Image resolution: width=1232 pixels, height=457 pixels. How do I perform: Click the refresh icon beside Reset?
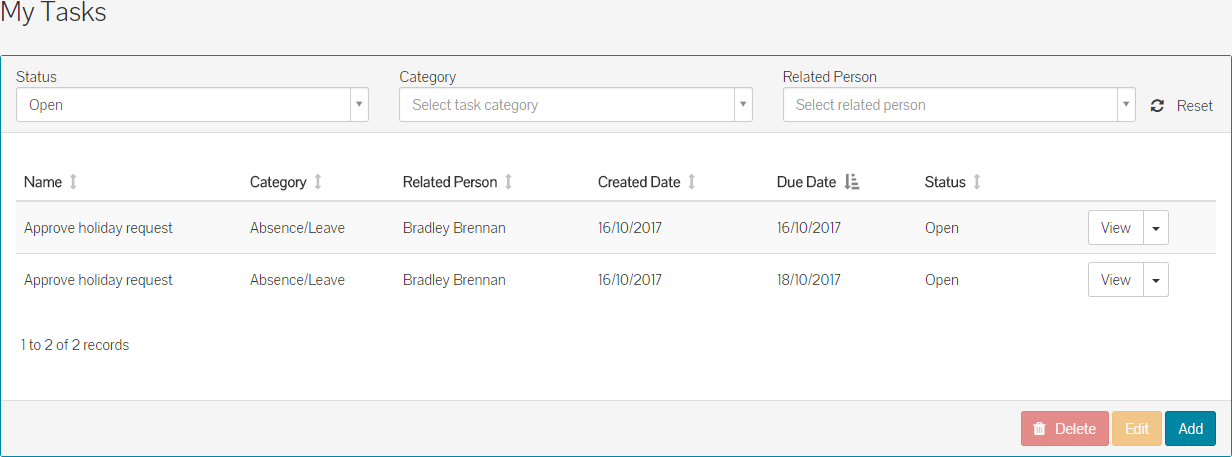point(1157,106)
